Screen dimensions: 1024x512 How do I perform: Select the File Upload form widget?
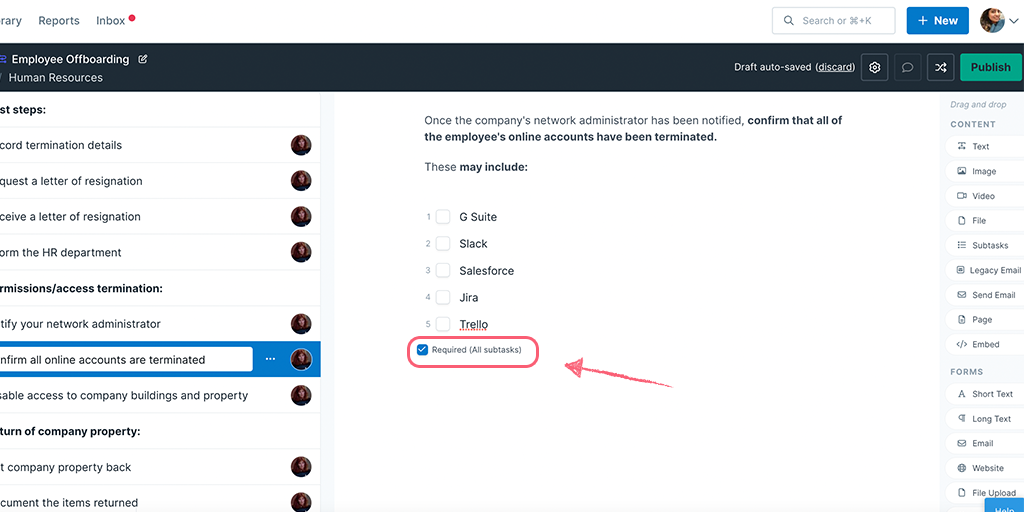pyautogui.click(x=985, y=493)
